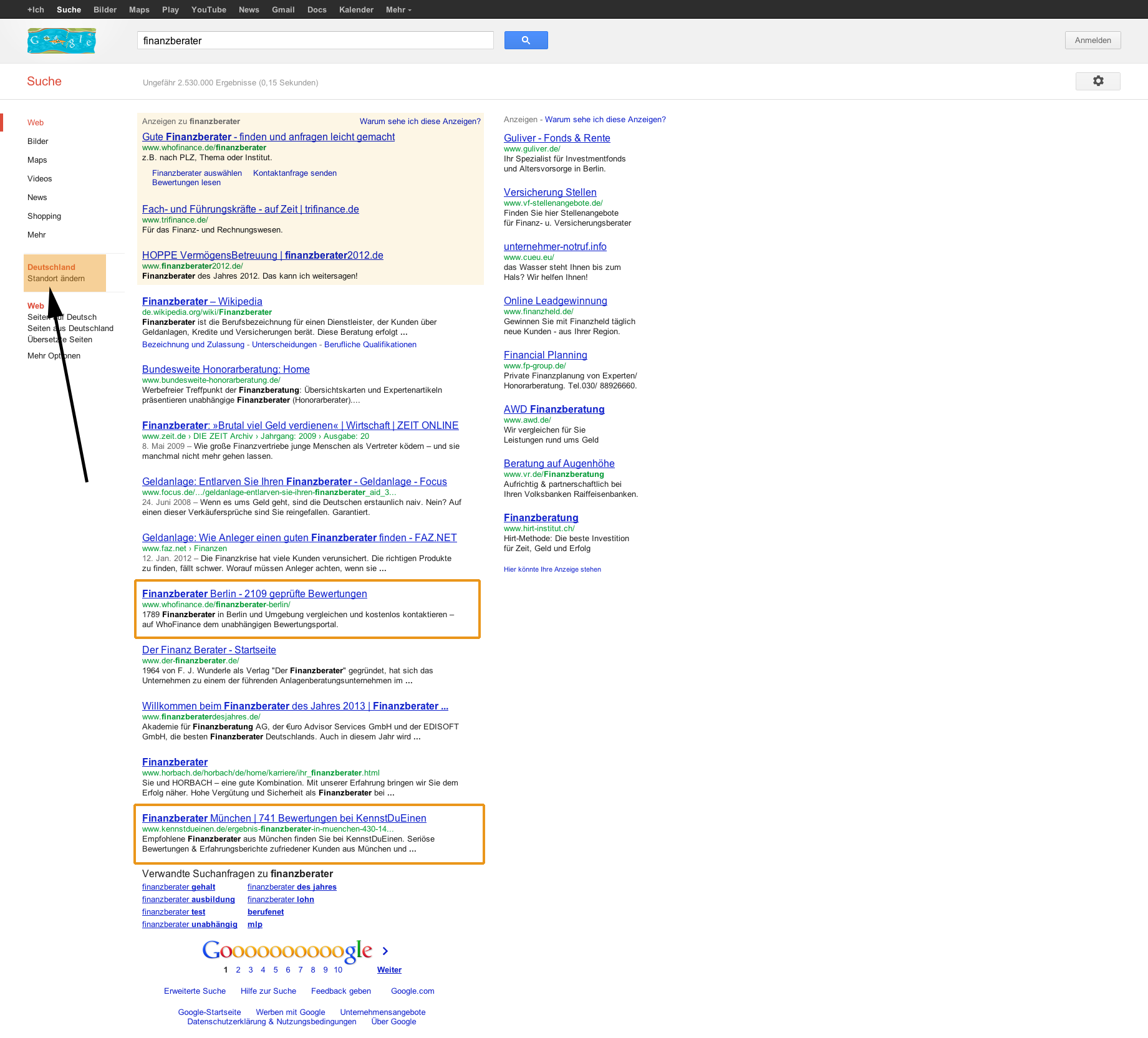
Task: Click Warum sehe ich diese Anzeigen in right column
Action: click(605, 120)
